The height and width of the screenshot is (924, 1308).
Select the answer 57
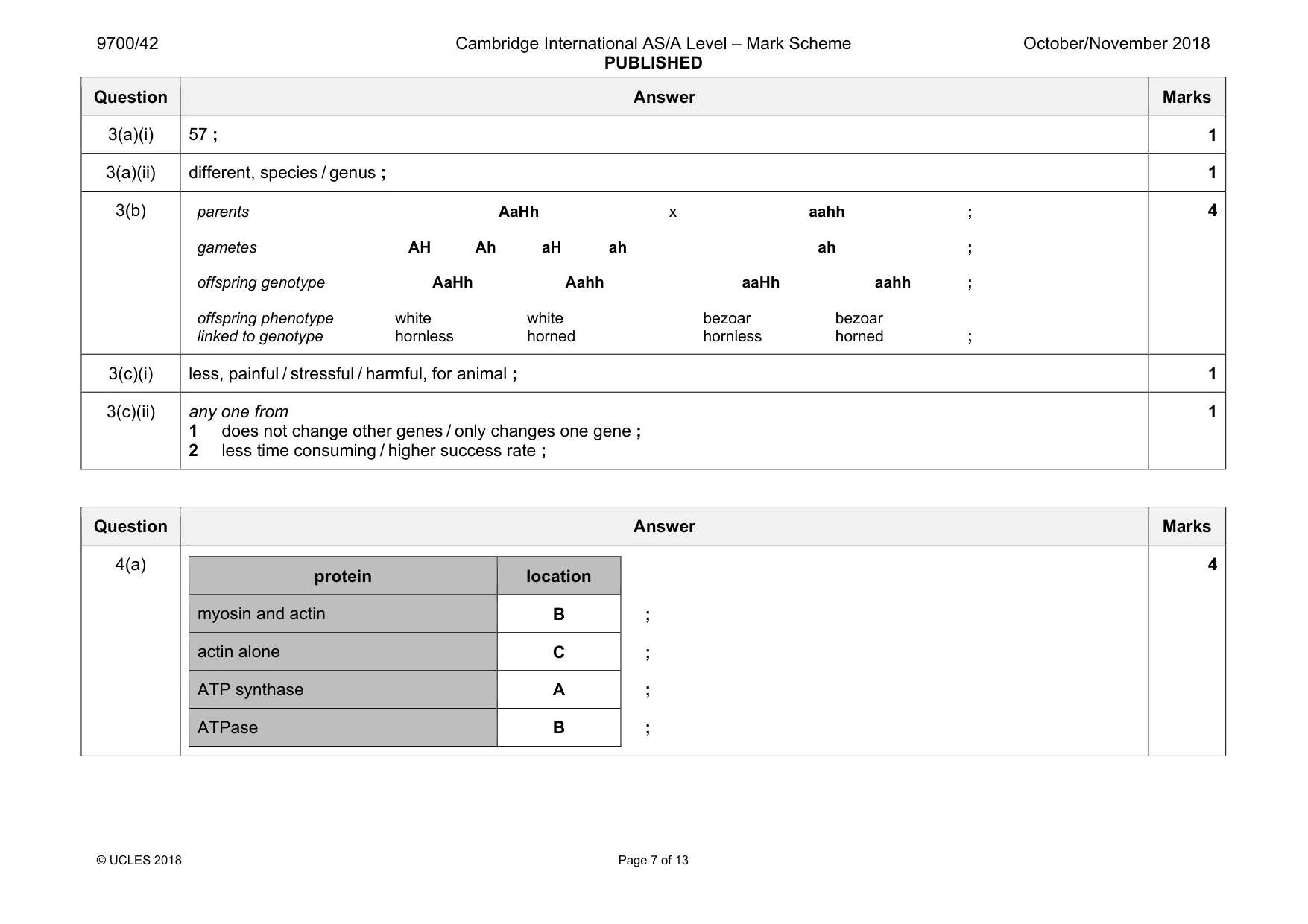coord(198,135)
